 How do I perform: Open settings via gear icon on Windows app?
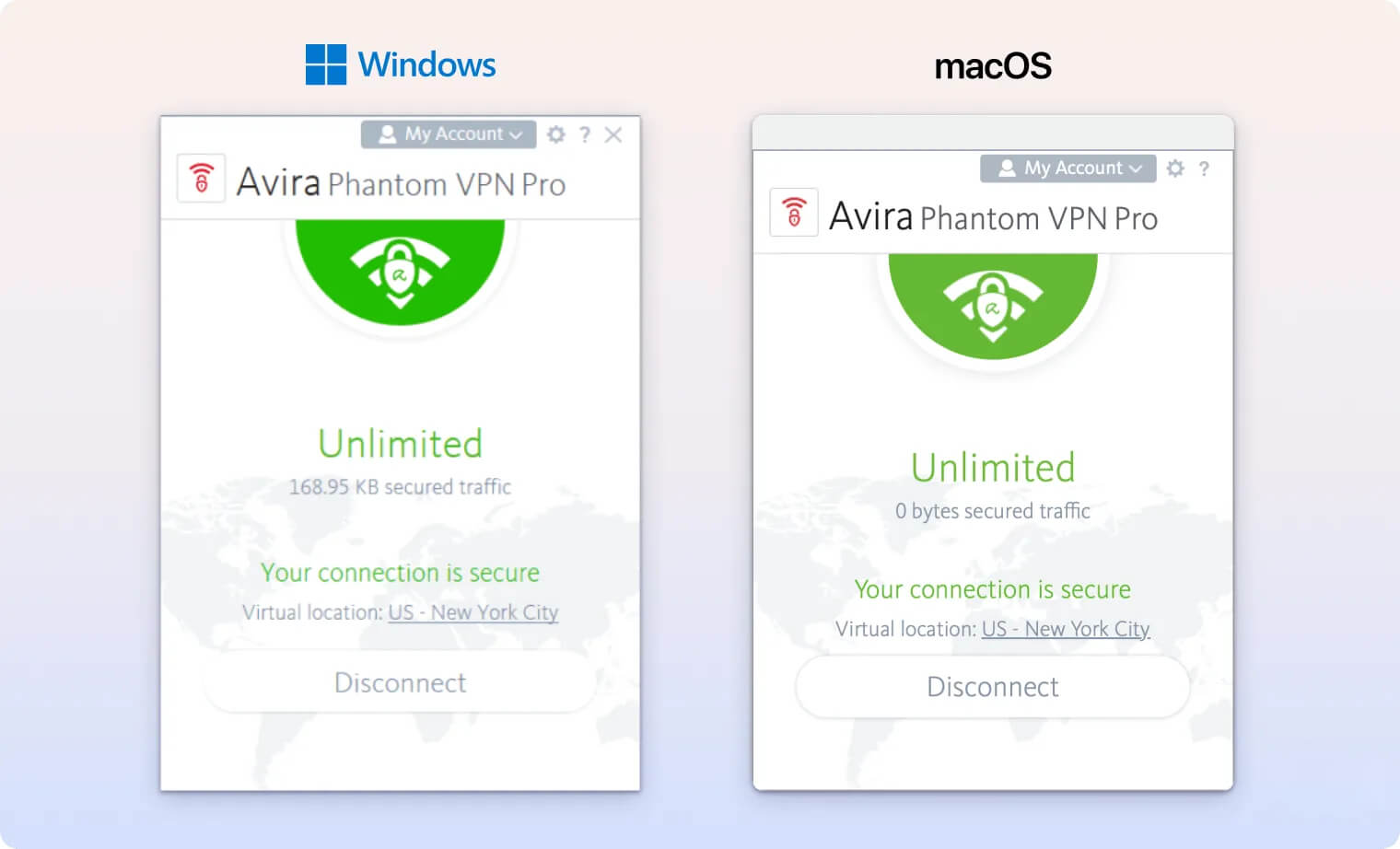click(556, 134)
